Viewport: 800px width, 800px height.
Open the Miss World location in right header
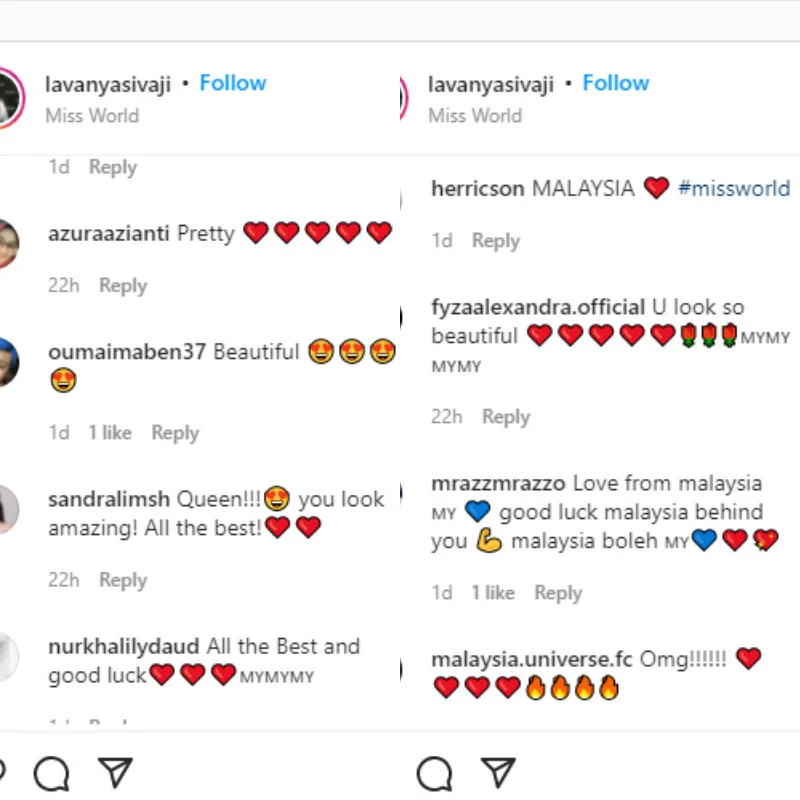(475, 115)
